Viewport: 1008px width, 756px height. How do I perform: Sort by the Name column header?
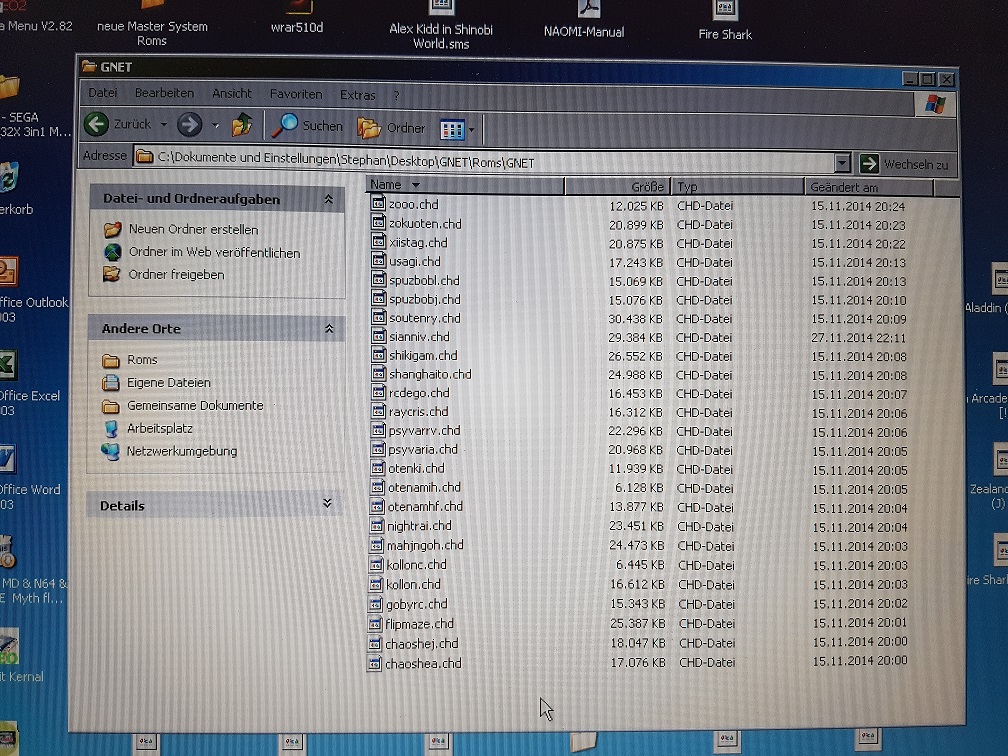(465, 185)
